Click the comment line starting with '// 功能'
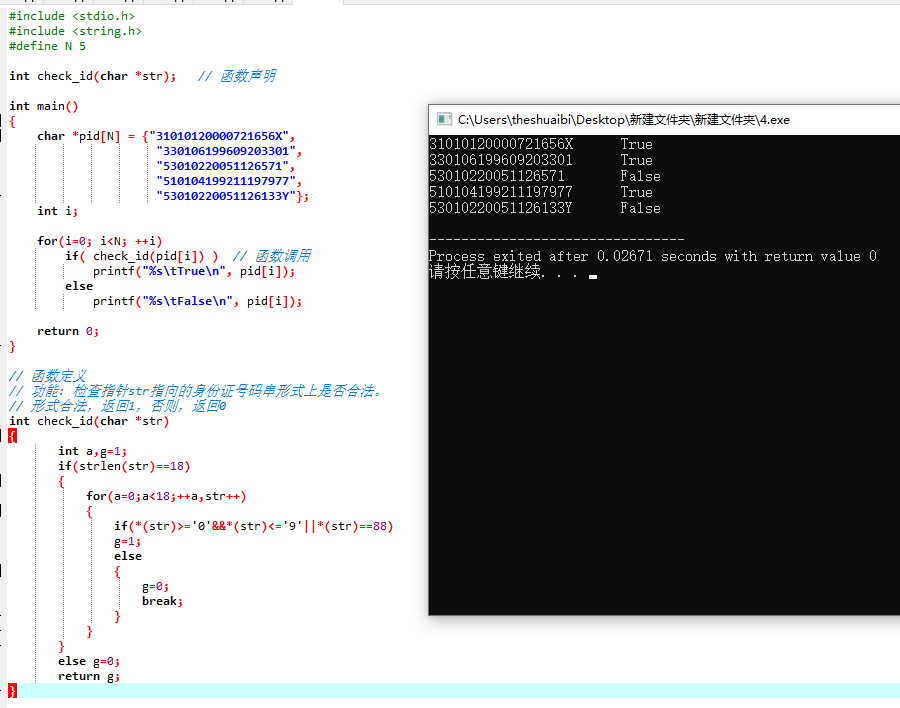Screen dimensions: 900x708 tap(195, 391)
